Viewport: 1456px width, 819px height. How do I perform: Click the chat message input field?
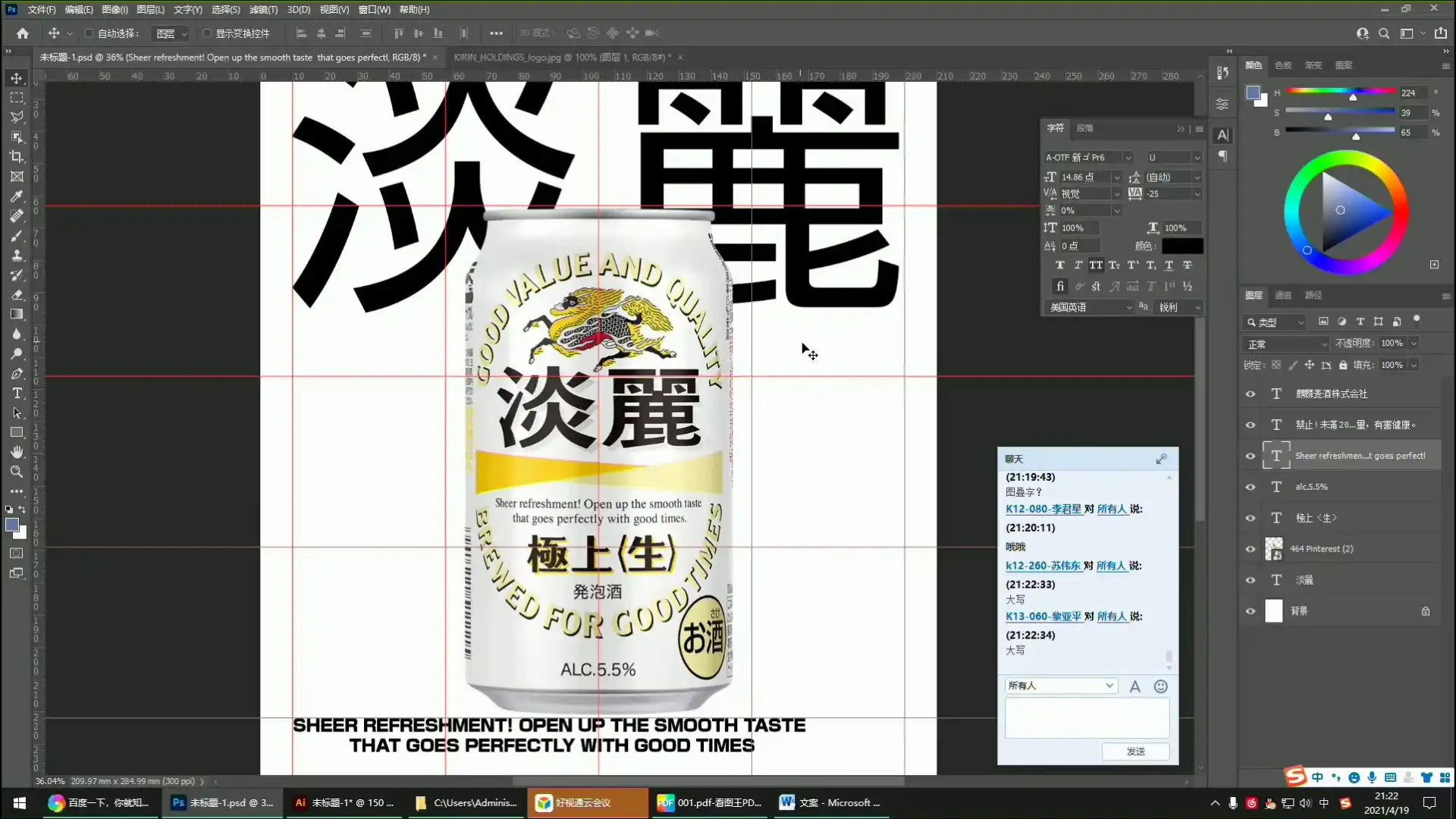pos(1087,717)
